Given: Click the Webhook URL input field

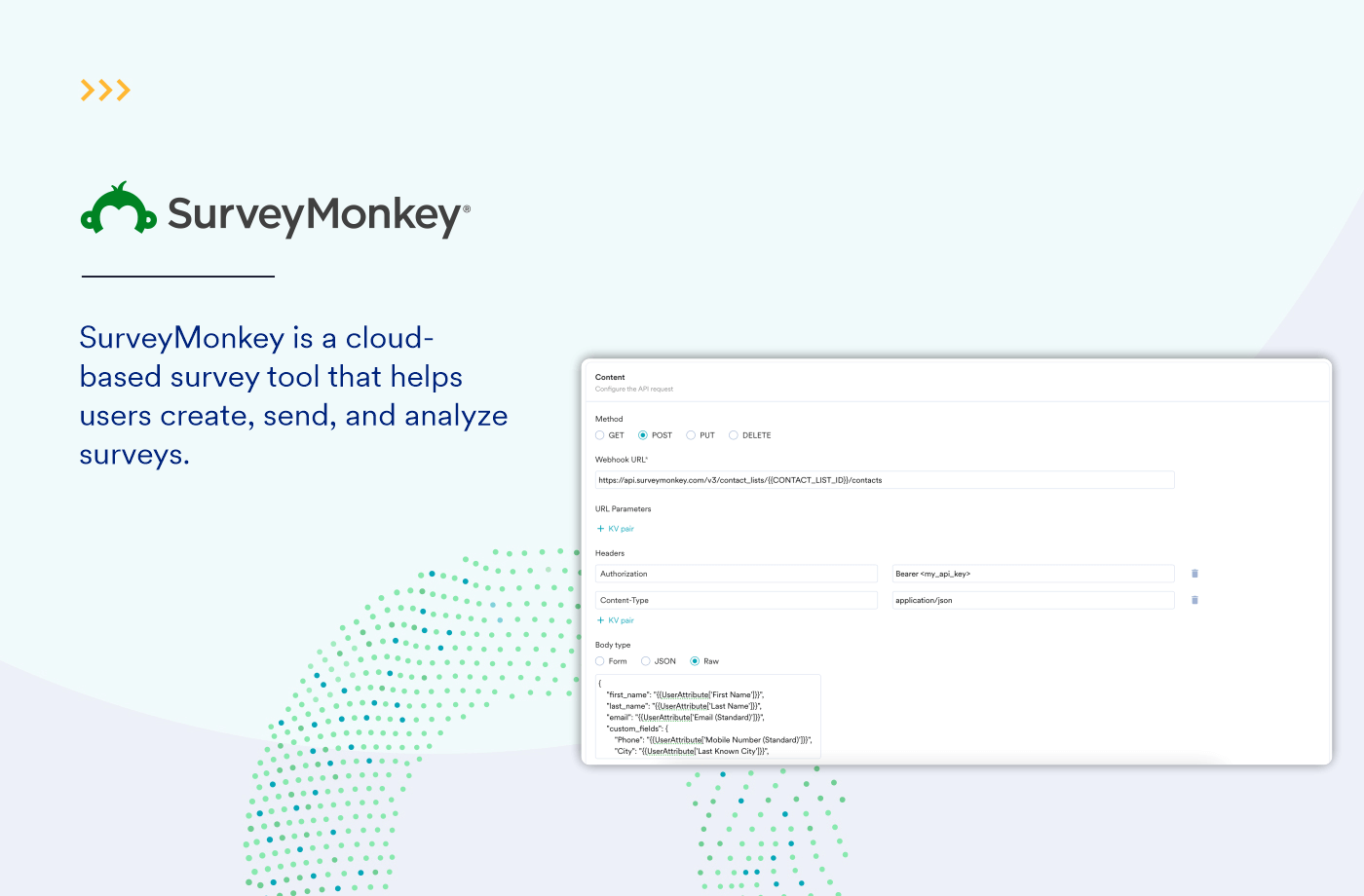Looking at the screenshot, I should click(x=885, y=480).
